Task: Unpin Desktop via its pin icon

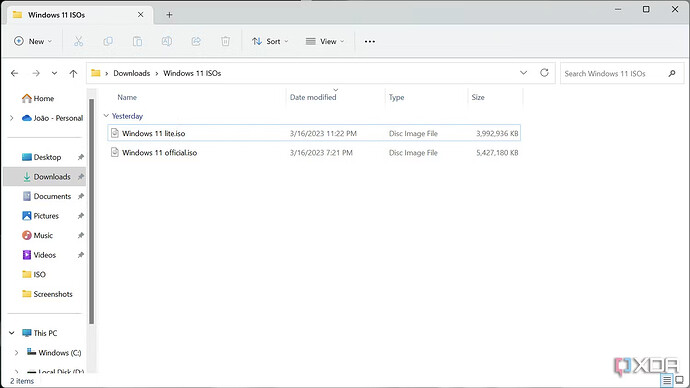Action: point(81,157)
